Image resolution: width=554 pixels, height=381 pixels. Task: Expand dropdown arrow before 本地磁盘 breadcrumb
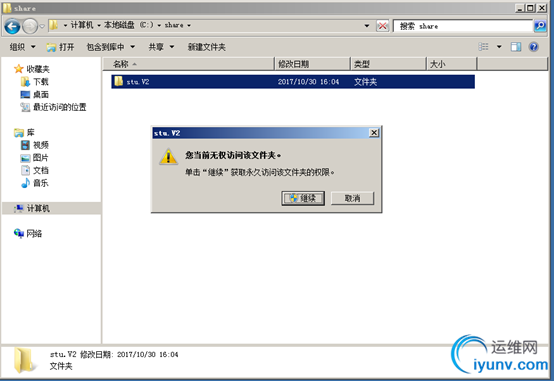click(99, 25)
